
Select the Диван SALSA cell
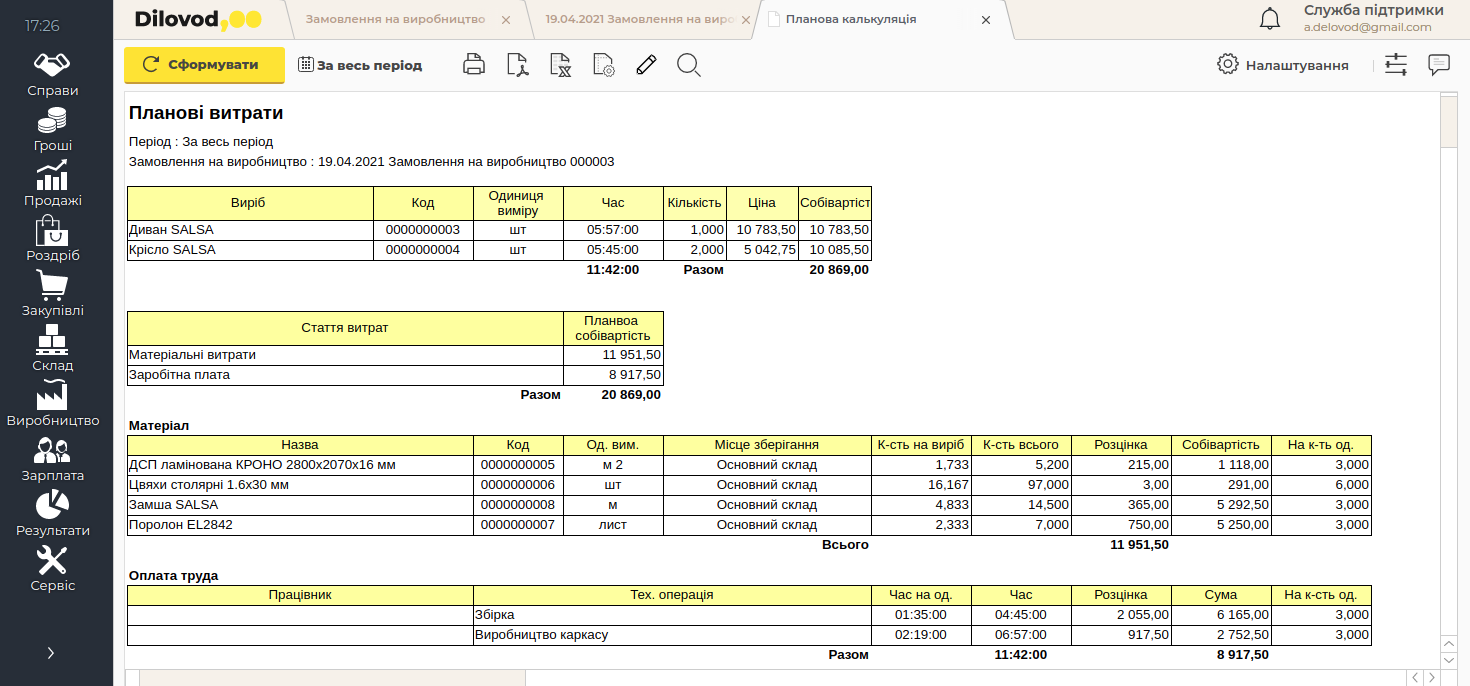click(x=250, y=230)
